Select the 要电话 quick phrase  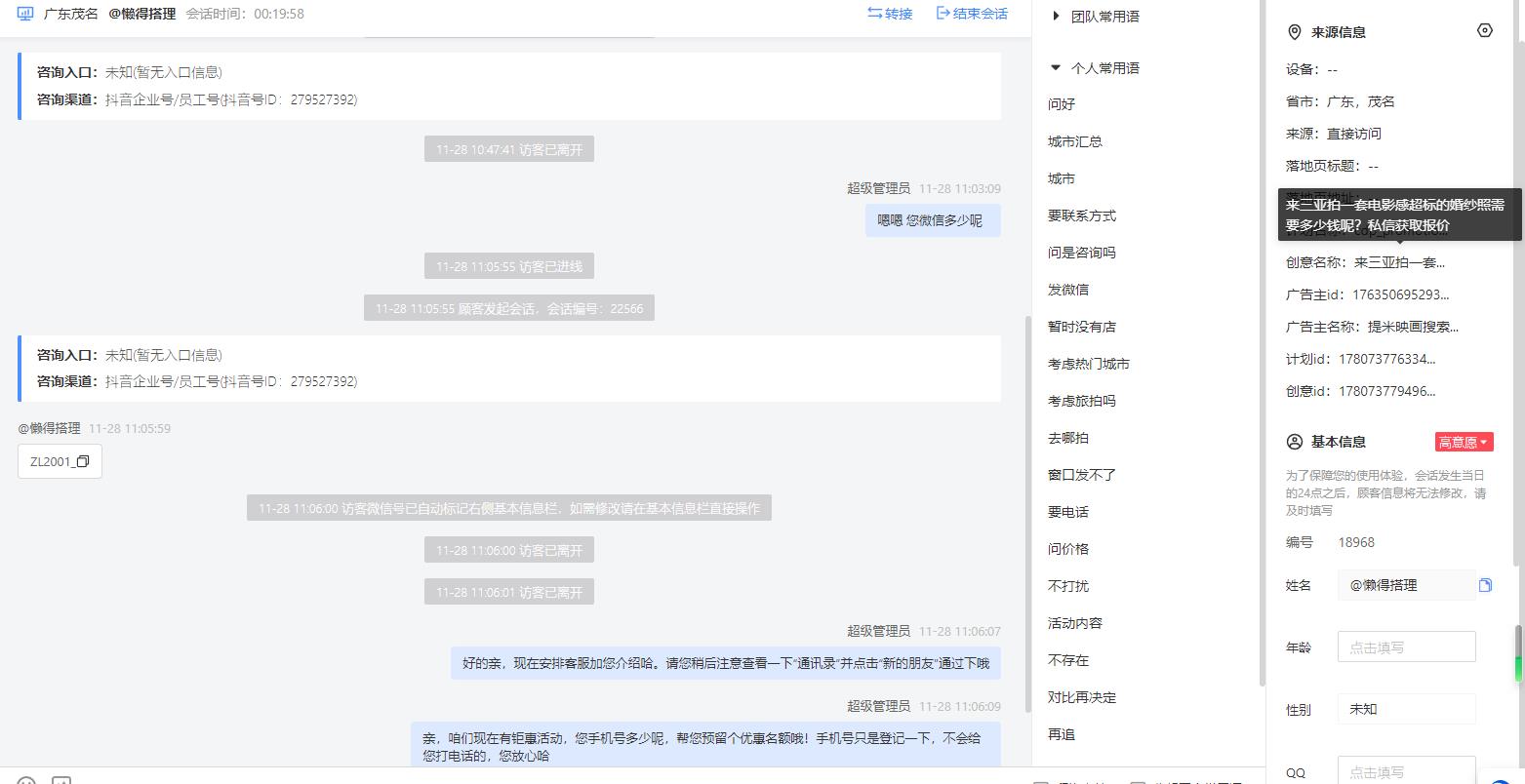pos(1068,512)
